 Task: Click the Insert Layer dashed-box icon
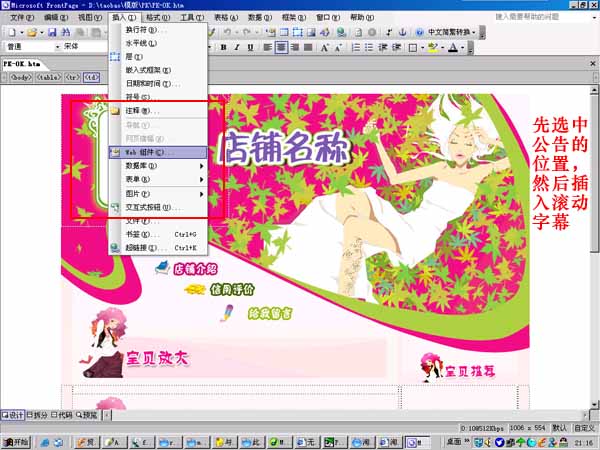298,32
